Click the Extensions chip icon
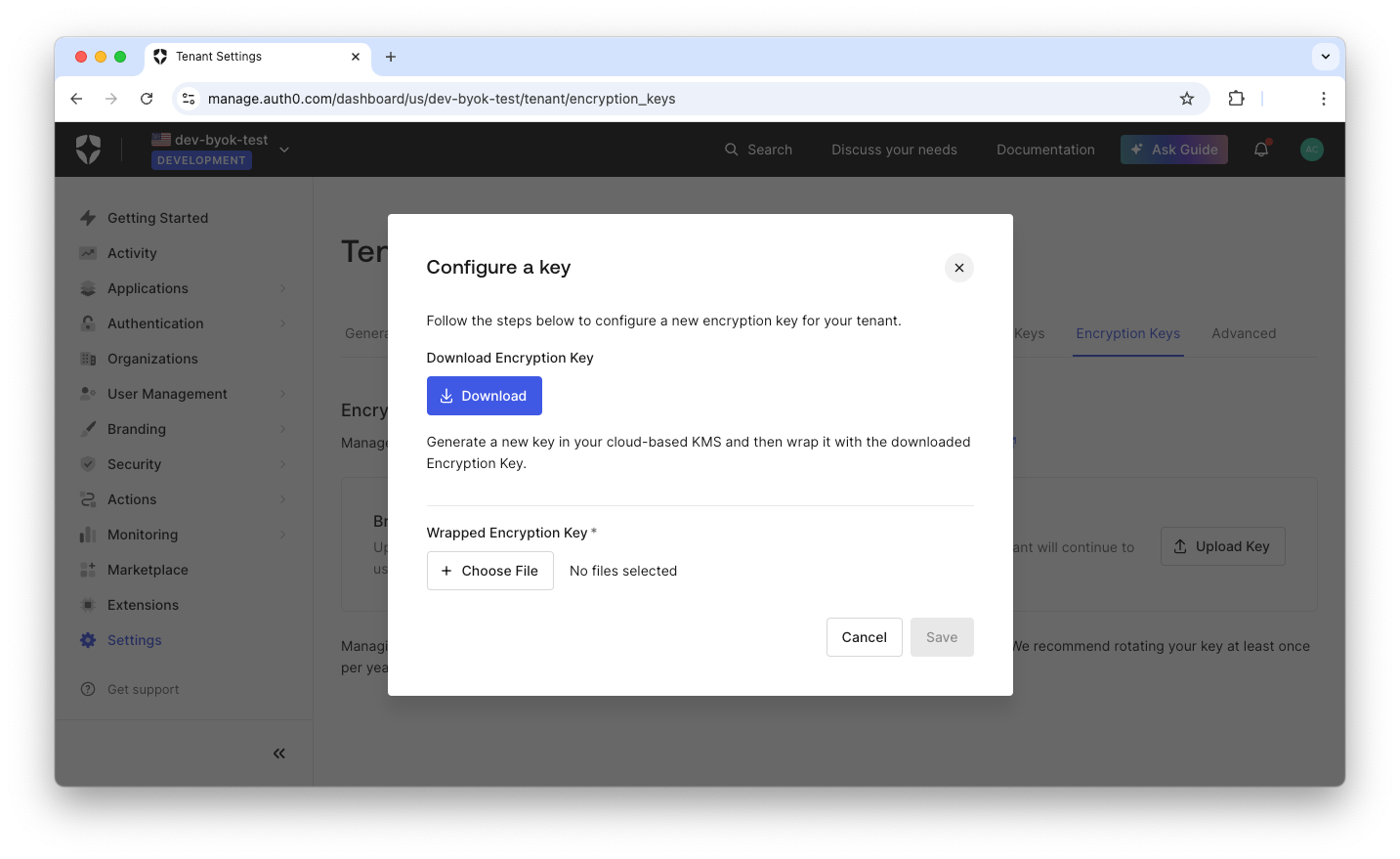 (x=88, y=605)
